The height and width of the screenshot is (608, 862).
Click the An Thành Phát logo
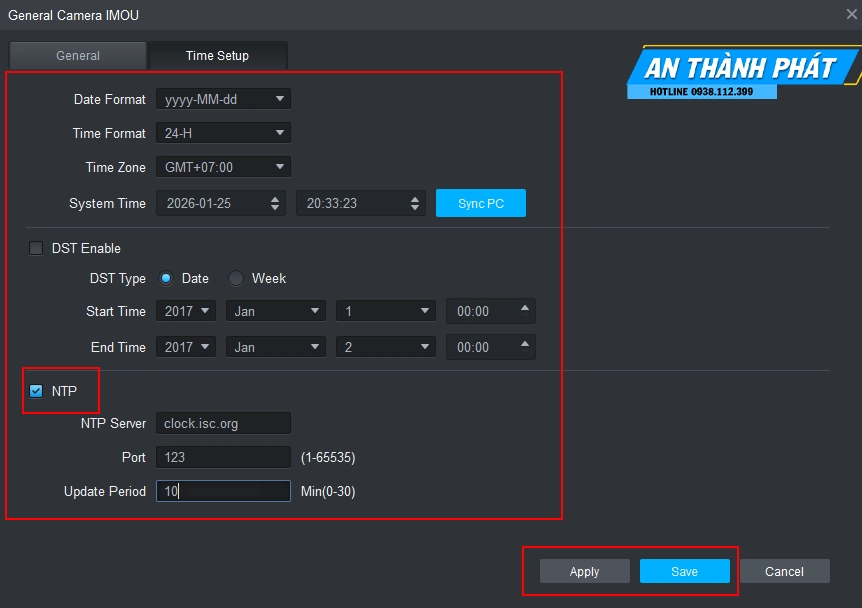(x=740, y=73)
